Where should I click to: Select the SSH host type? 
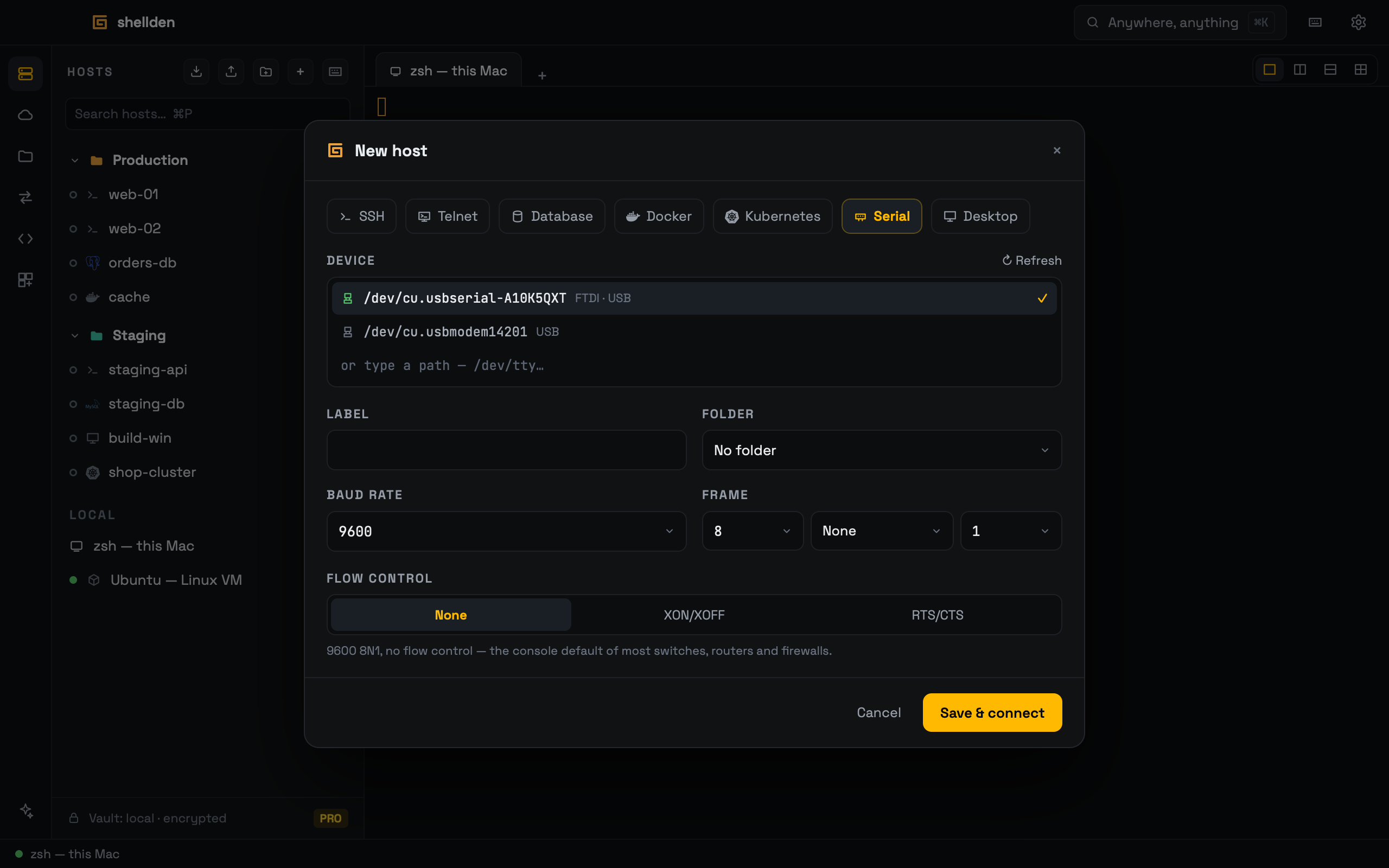coord(361,216)
